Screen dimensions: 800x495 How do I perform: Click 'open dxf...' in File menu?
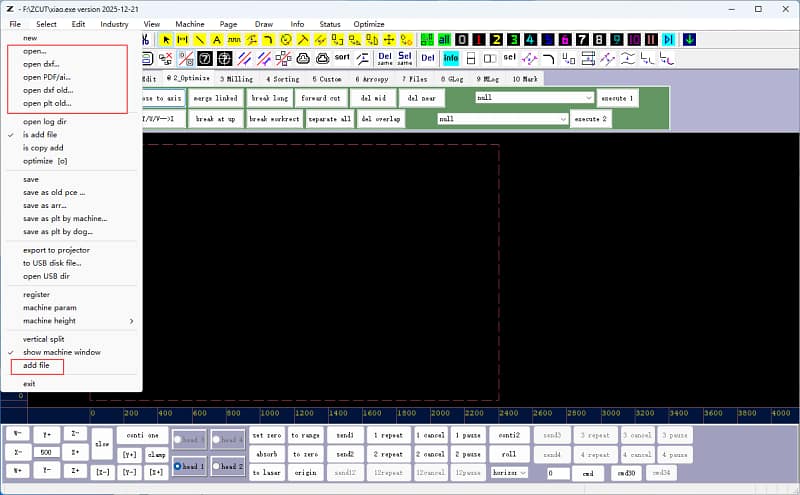pyautogui.click(x=41, y=64)
